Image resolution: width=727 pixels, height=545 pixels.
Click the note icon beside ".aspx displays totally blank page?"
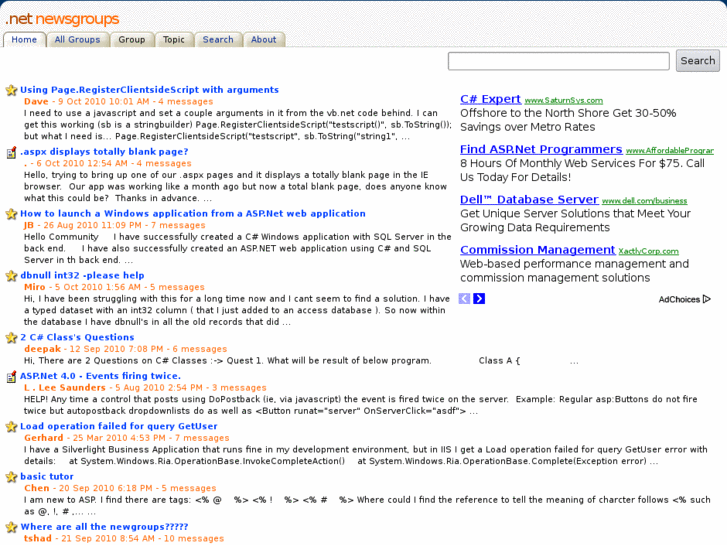tap(12, 152)
